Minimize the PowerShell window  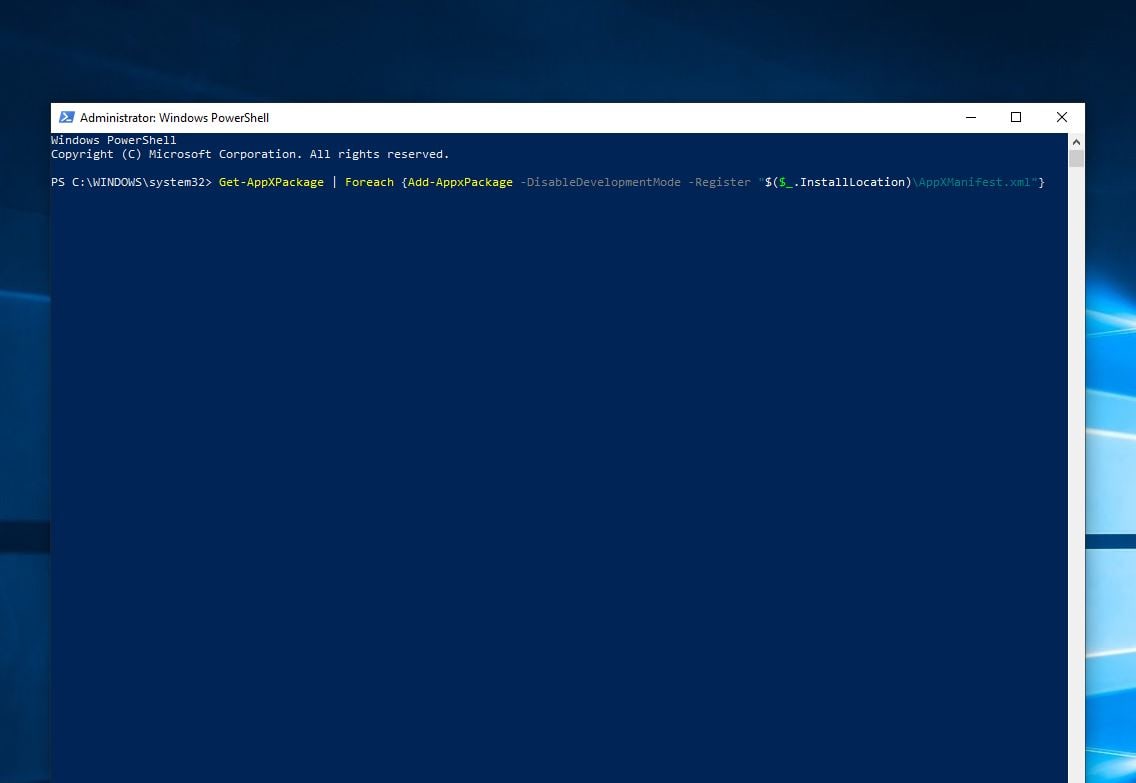(970, 118)
